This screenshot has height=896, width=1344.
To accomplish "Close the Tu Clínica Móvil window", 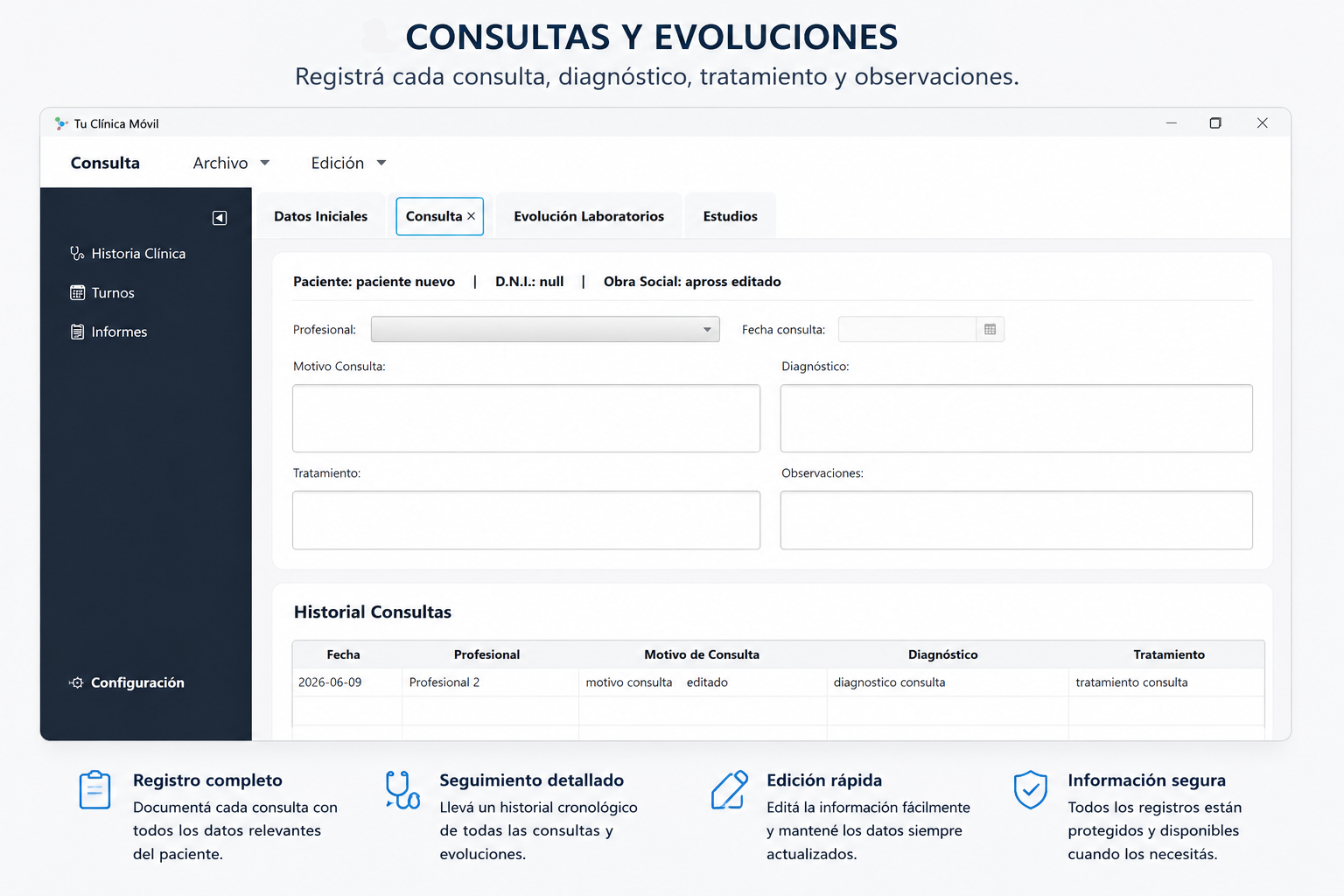I will click(x=1262, y=123).
